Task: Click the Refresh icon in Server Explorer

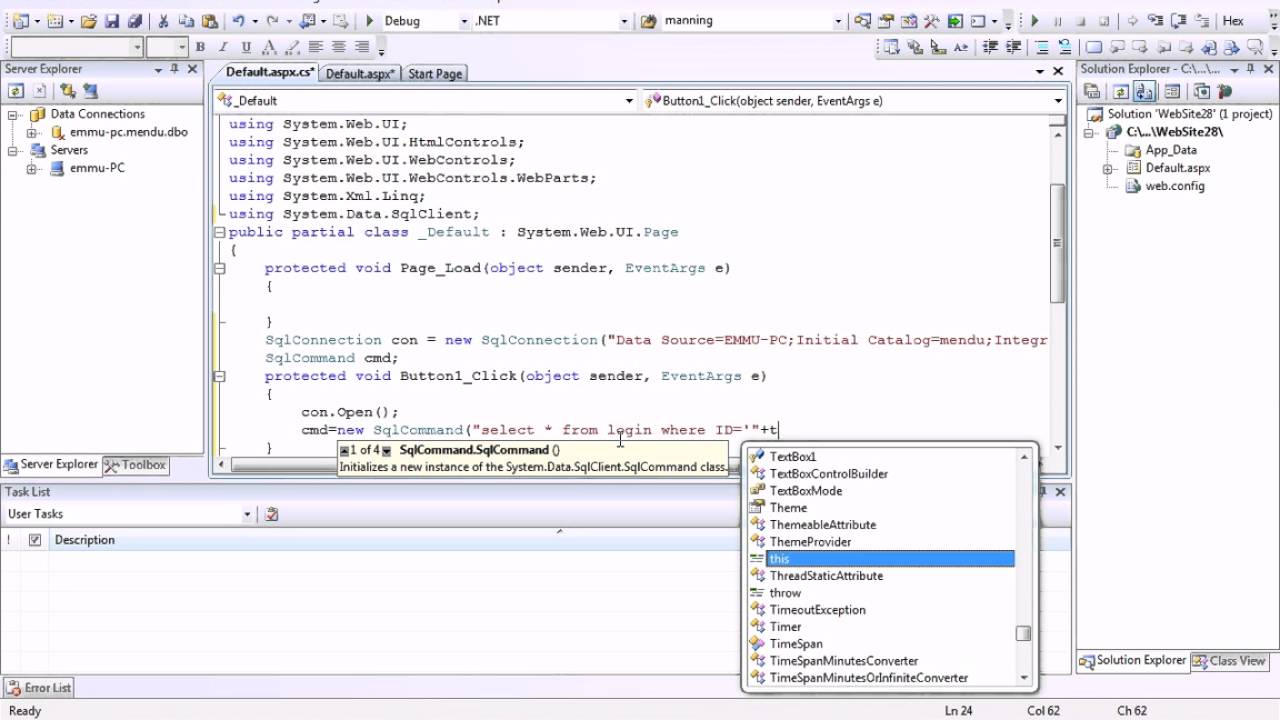Action: 16,91
